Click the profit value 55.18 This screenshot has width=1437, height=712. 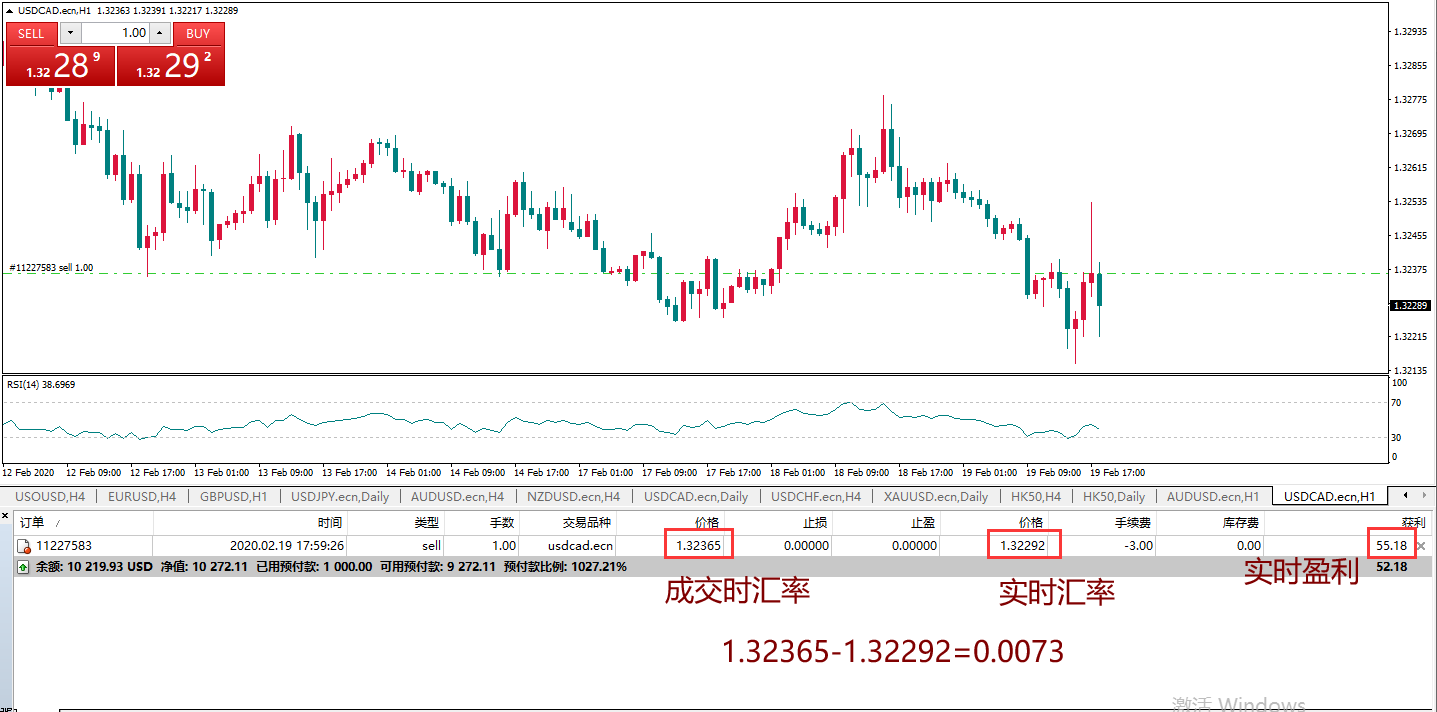pos(1391,546)
